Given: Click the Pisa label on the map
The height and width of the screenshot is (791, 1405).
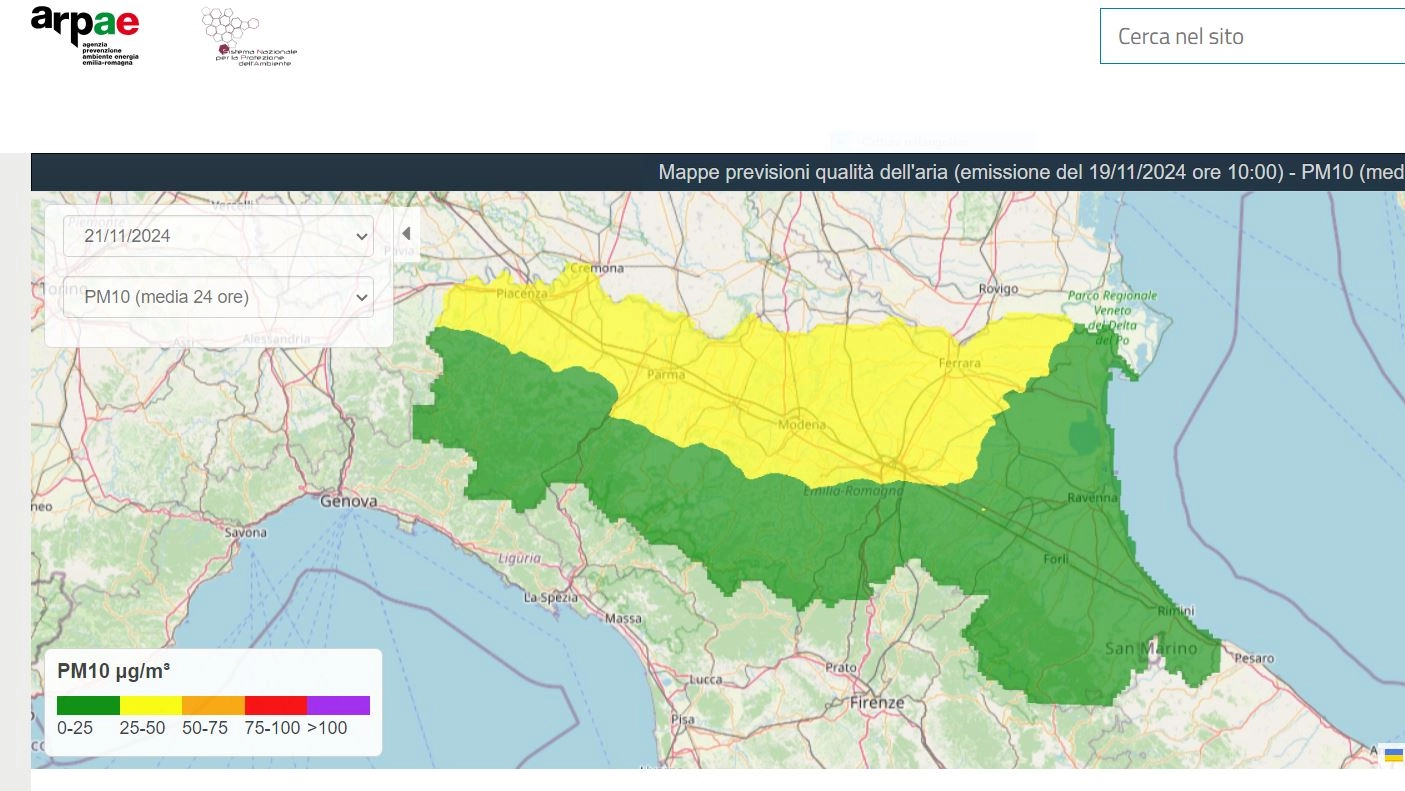Looking at the screenshot, I should pyautogui.click(x=683, y=720).
